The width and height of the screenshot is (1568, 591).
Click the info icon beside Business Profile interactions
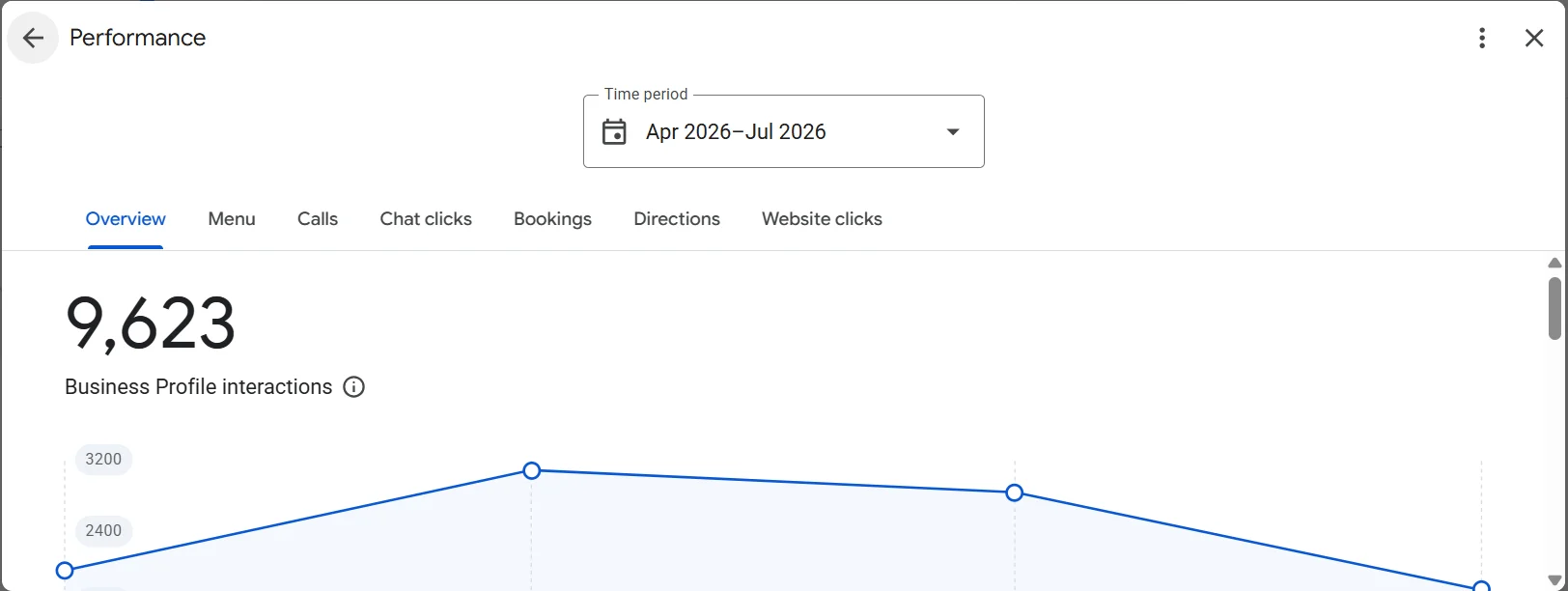tap(354, 387)
